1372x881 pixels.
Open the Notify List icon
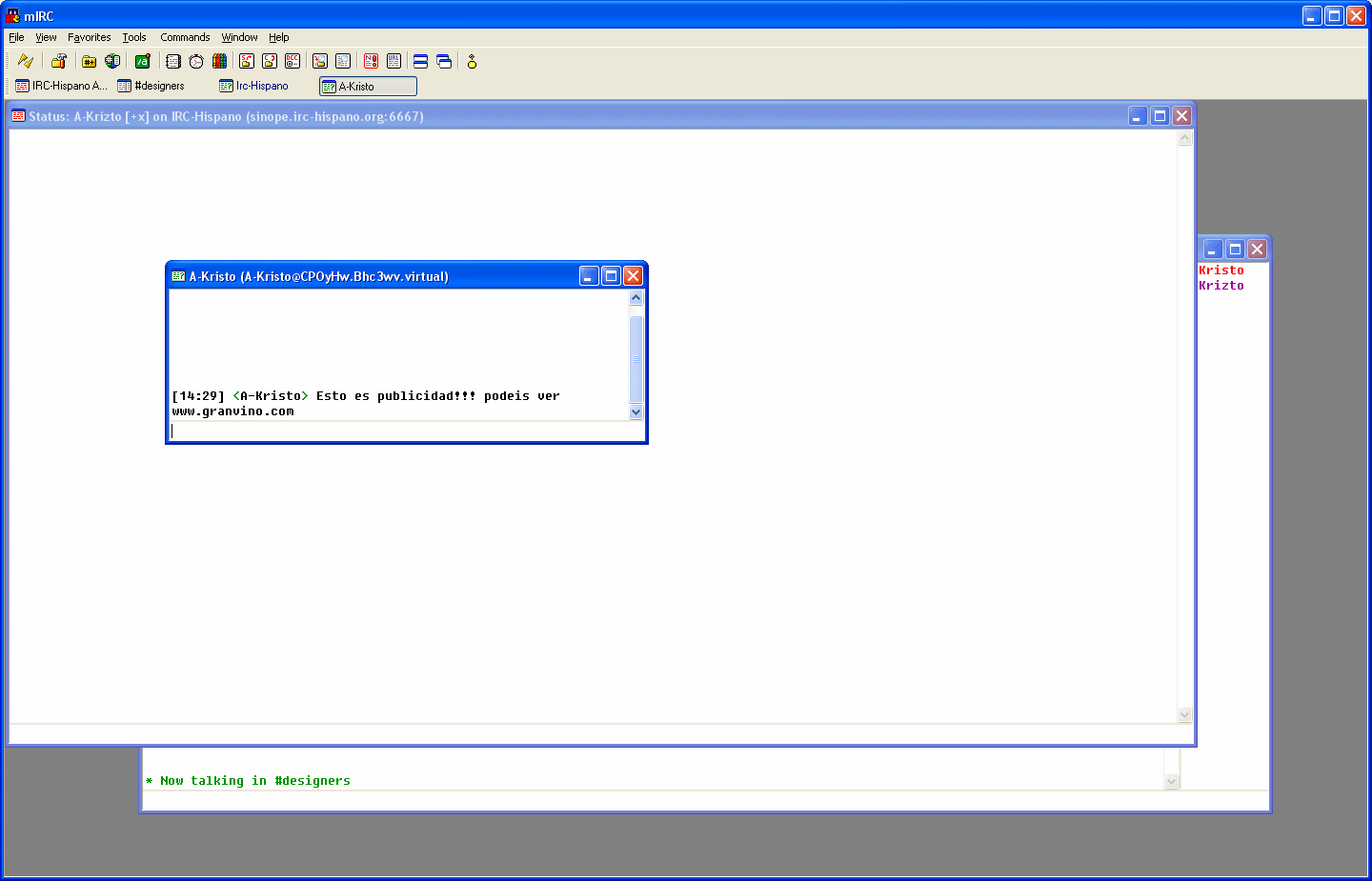coord(371,61)
